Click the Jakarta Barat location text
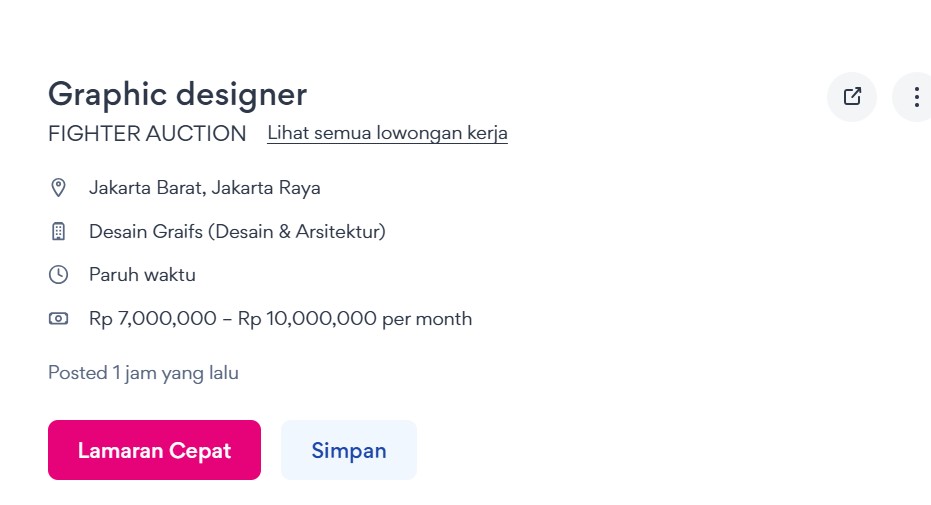This screenshot has height=505, width=931. pos(147,188)
